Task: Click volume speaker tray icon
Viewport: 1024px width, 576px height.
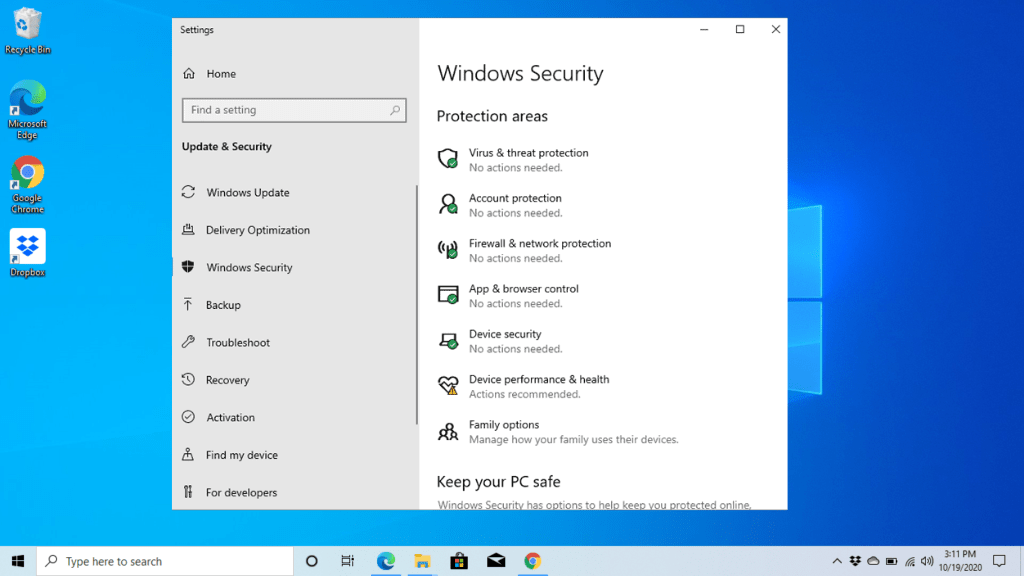Action: pos(927,561)
